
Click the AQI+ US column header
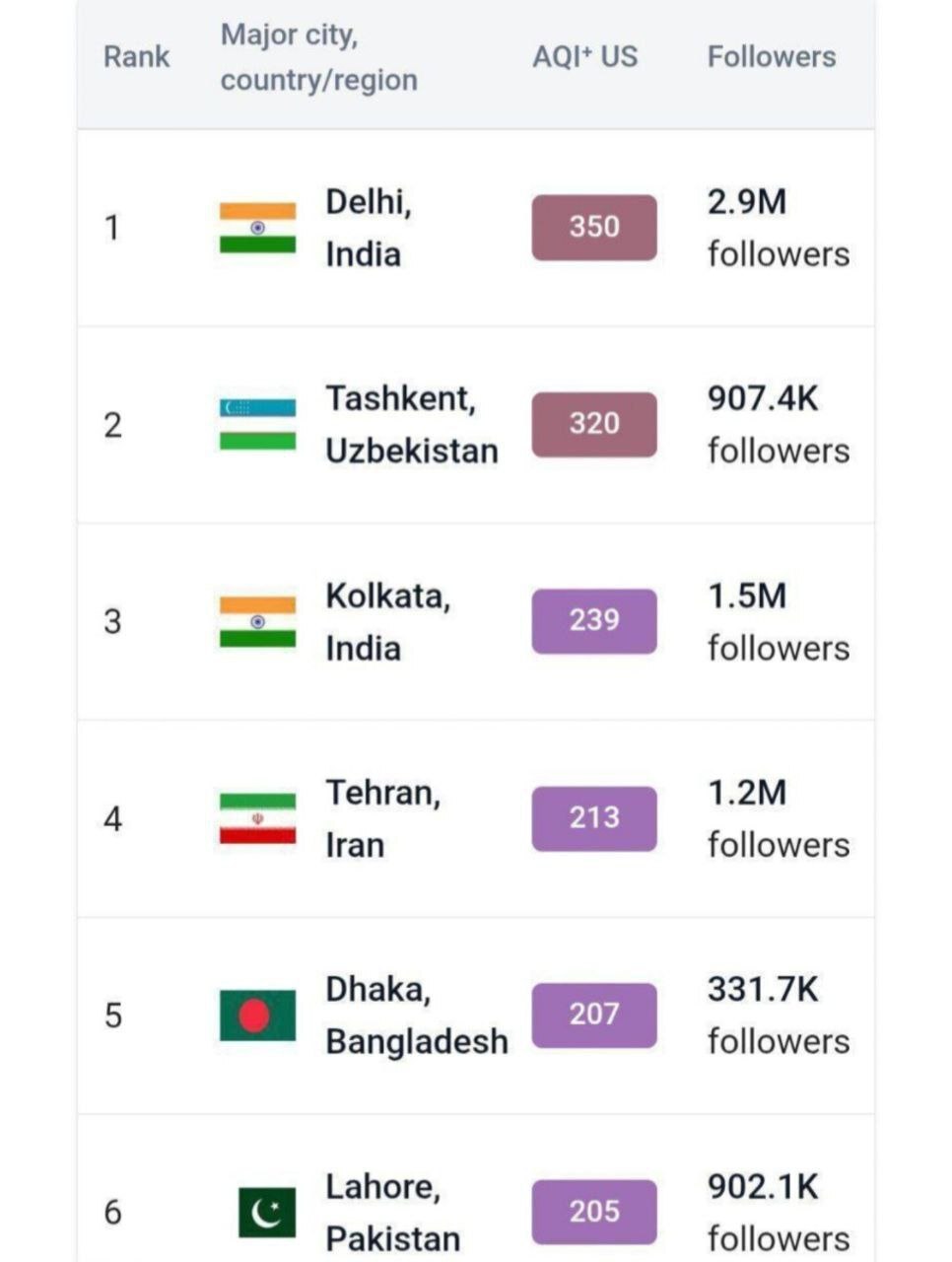pos(584,57)
